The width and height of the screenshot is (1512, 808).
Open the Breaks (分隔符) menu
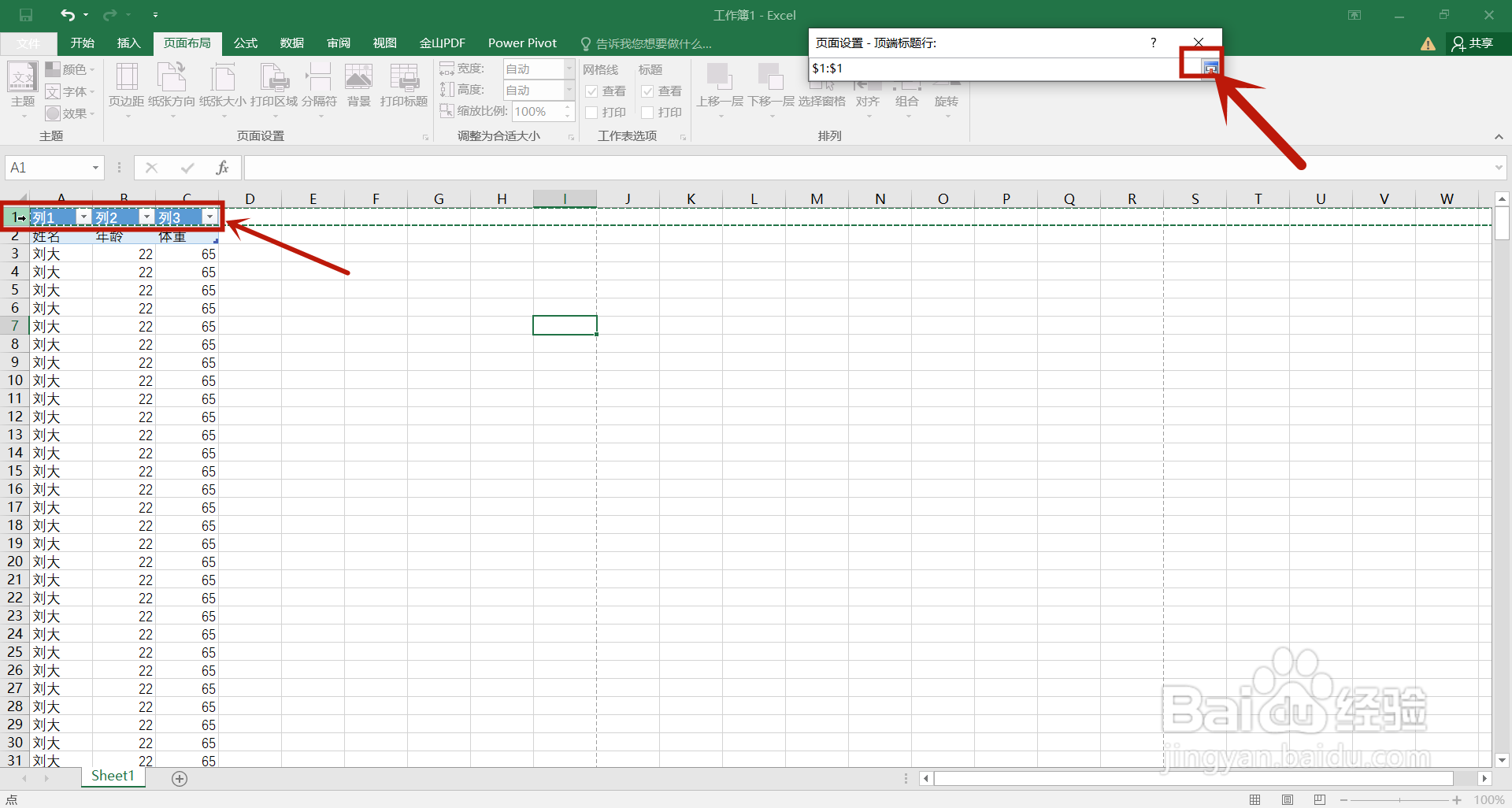tap(319, 91)
